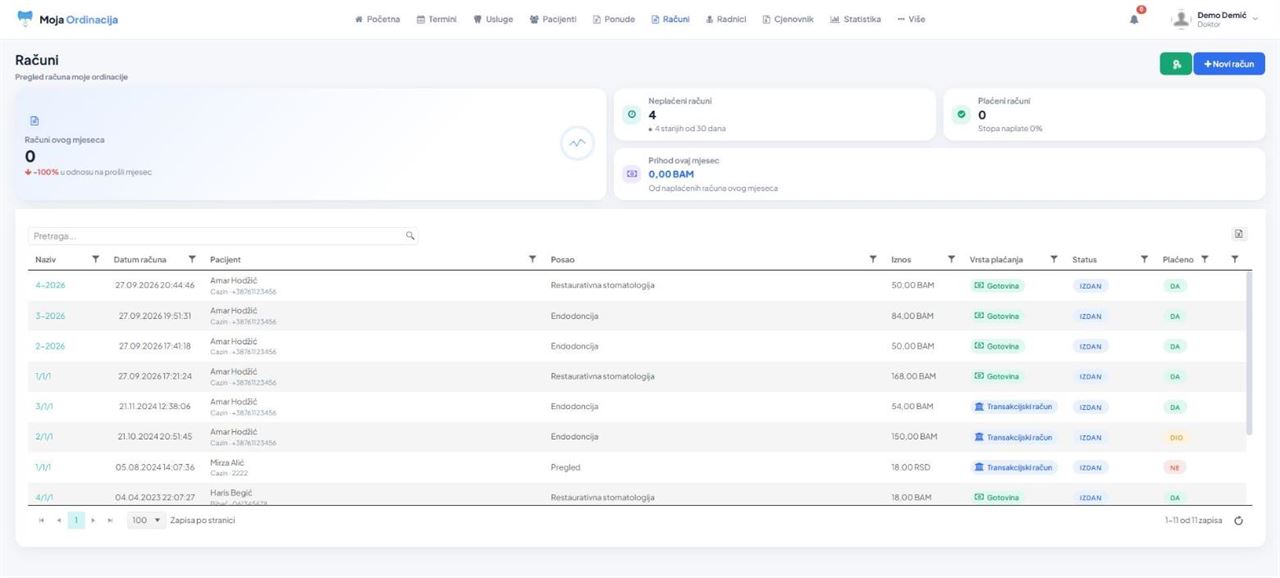The image size is (1280, 578).
Task: Open the filter for Vrsta plaćanja column
Action: point(1054,259)
